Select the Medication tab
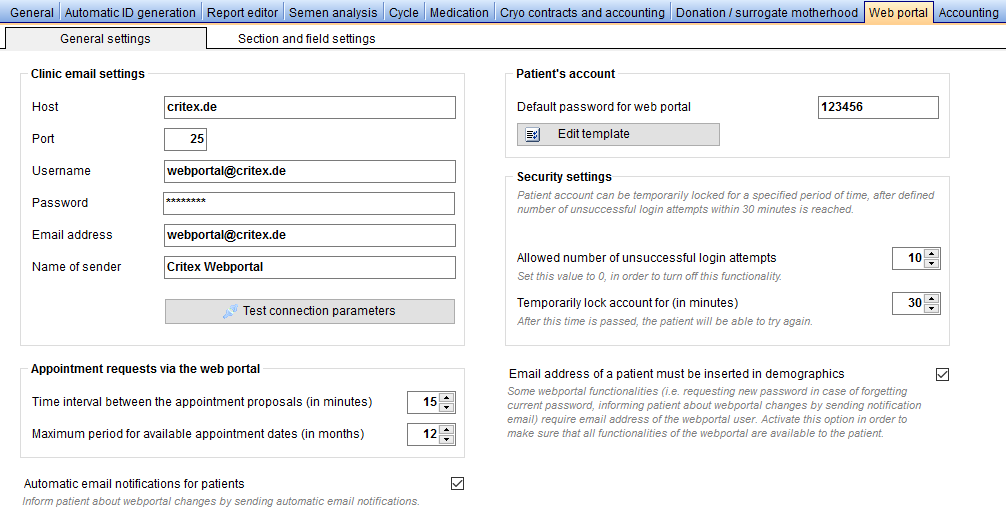Screen dimensions: 1006x529 [x=459, y=12]
